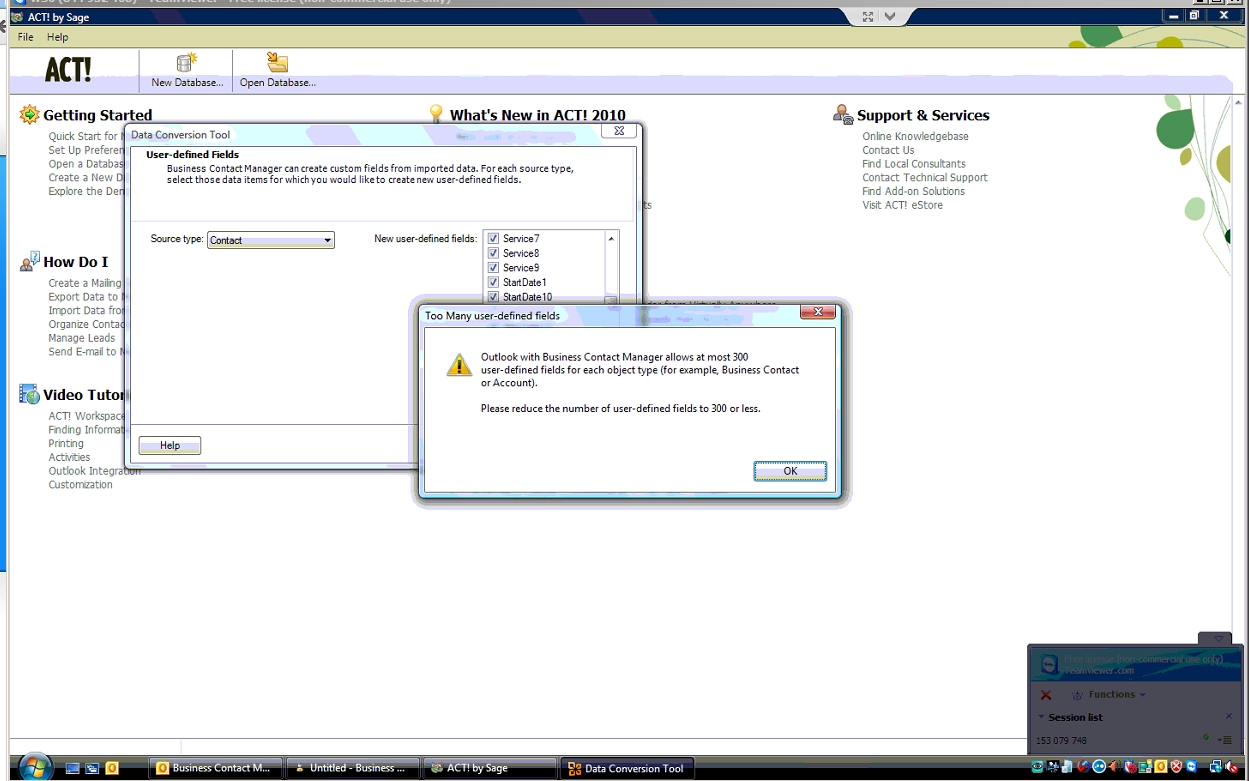
Task: Open the Manage Leads link
Action: 81,338
